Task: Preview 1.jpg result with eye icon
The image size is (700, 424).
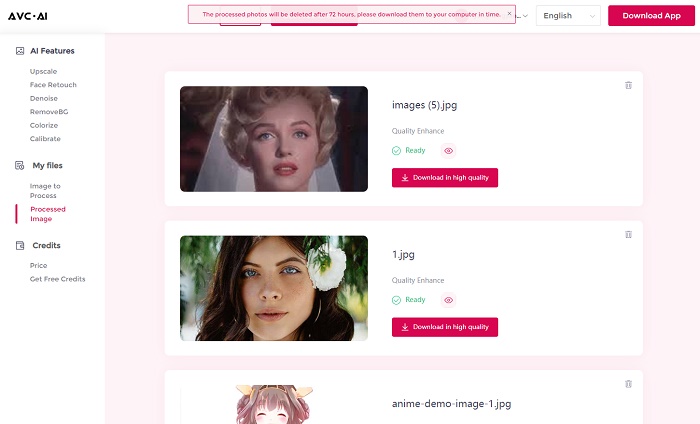Action: click(449, 300)
